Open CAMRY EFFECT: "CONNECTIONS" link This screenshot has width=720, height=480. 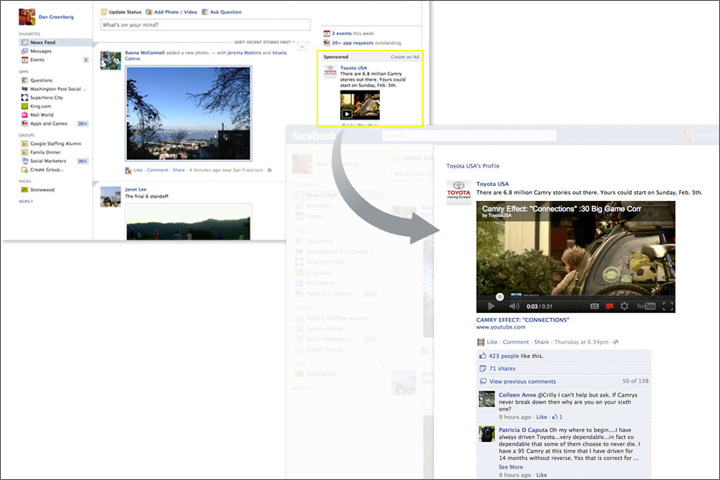523,320
